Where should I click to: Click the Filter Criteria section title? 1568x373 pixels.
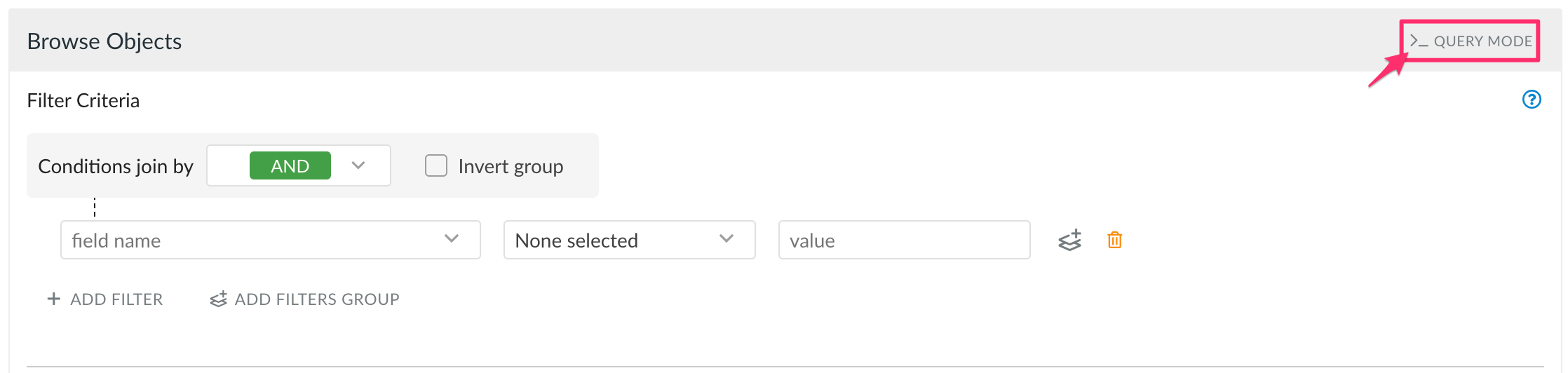83,101
